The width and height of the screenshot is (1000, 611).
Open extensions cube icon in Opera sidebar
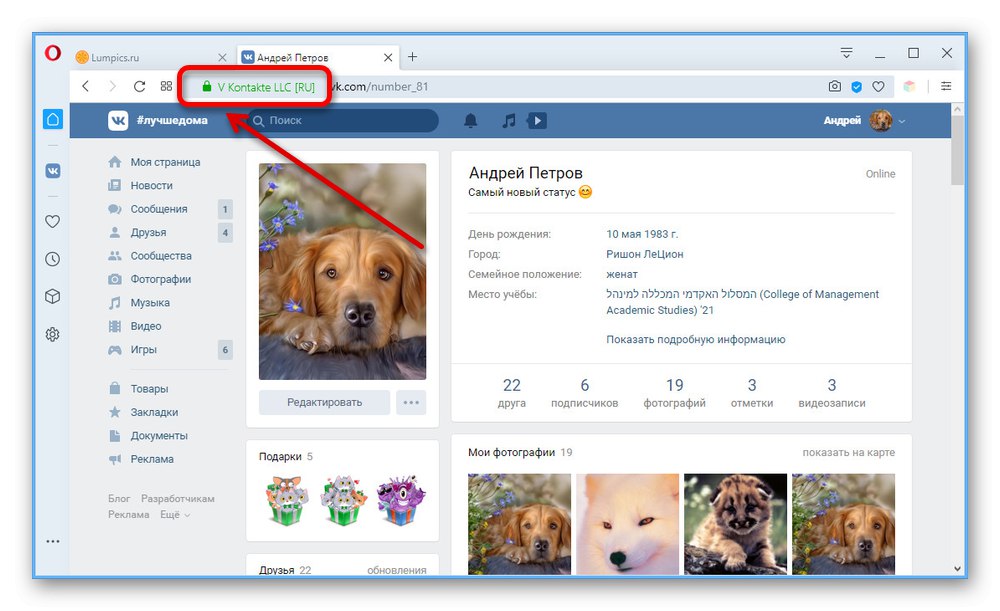[x=53, y=297]
